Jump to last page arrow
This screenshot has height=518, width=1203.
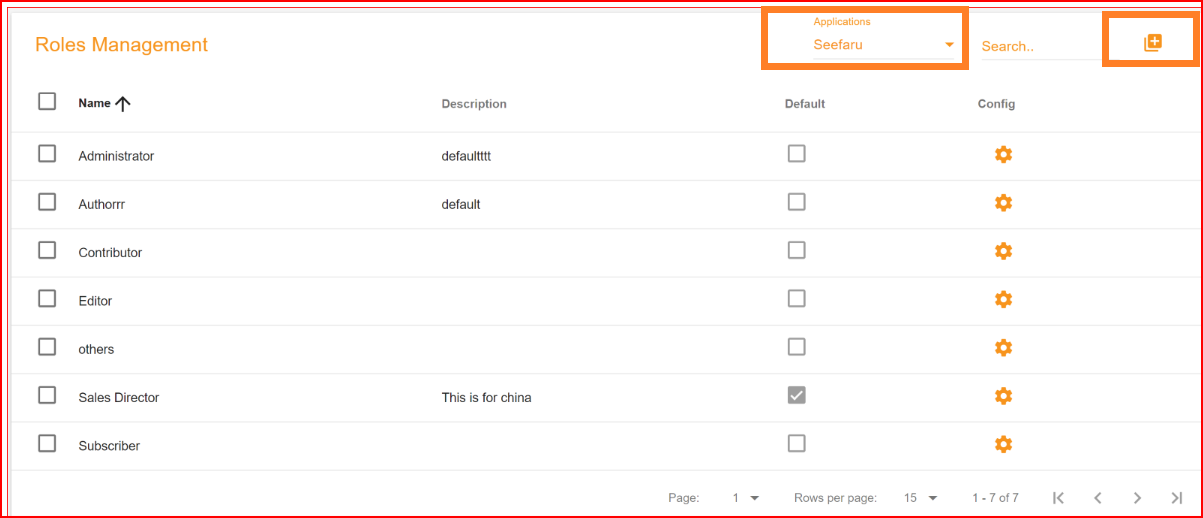[1177, 498]
